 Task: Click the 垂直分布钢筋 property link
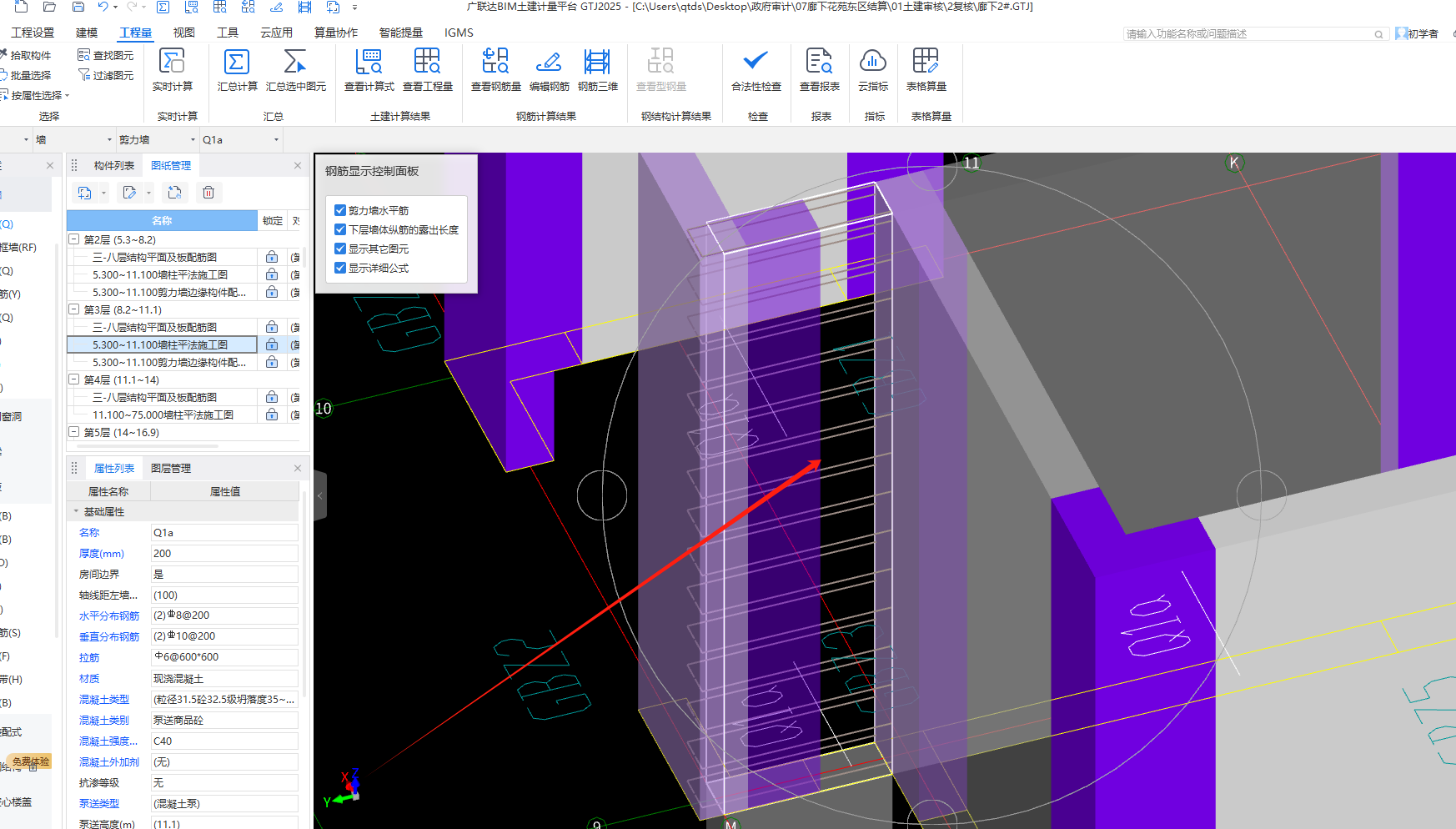coord(109,636)
